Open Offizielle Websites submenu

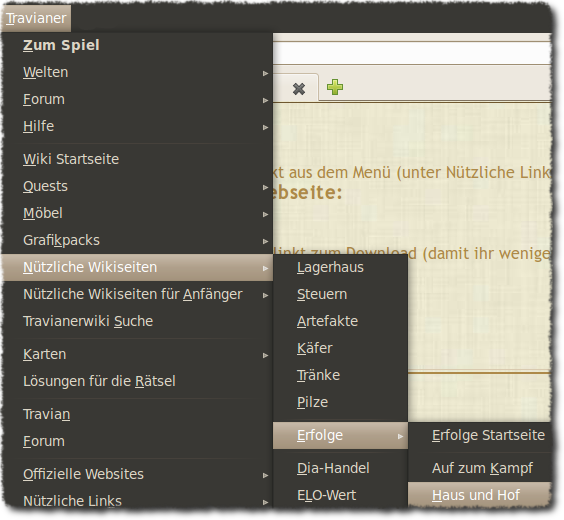click(137, 474)
